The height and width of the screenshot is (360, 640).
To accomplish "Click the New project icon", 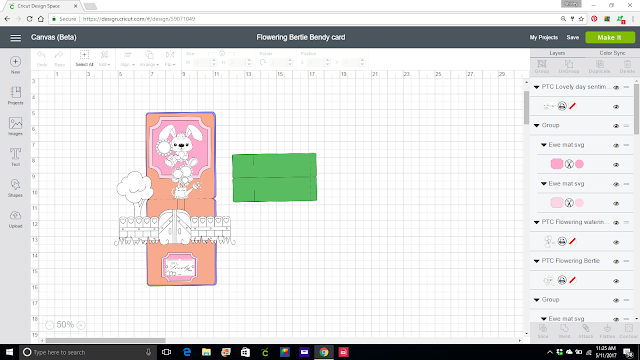I will click(16, 62).
